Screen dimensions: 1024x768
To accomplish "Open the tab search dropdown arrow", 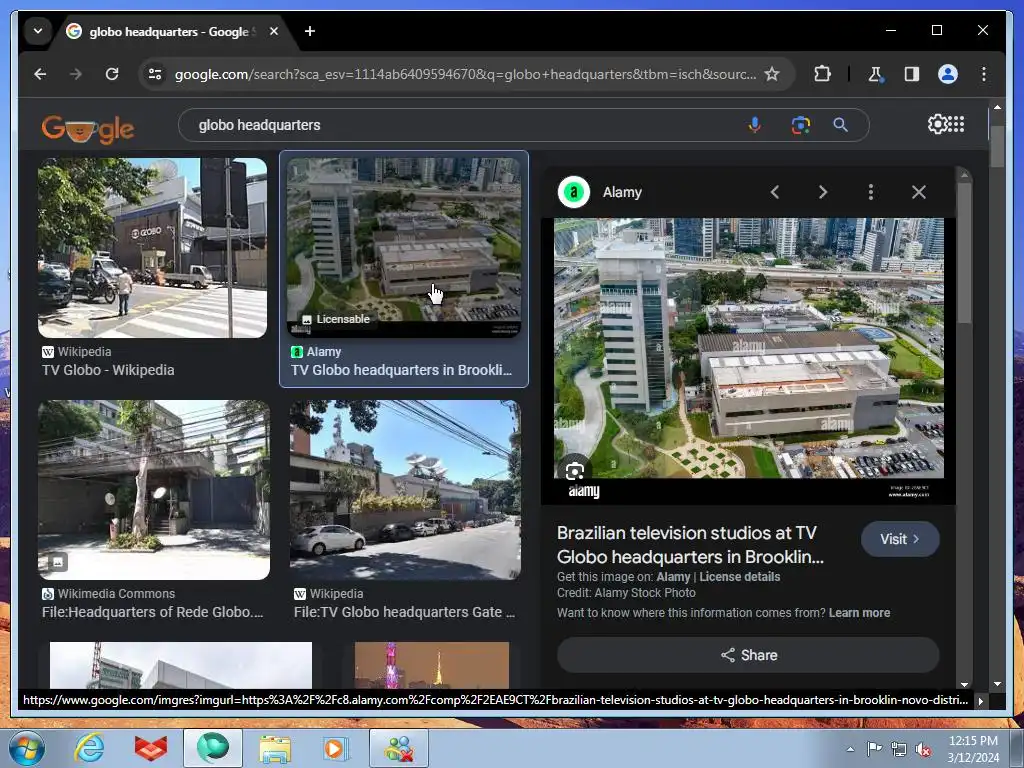I will pos(38,31).
